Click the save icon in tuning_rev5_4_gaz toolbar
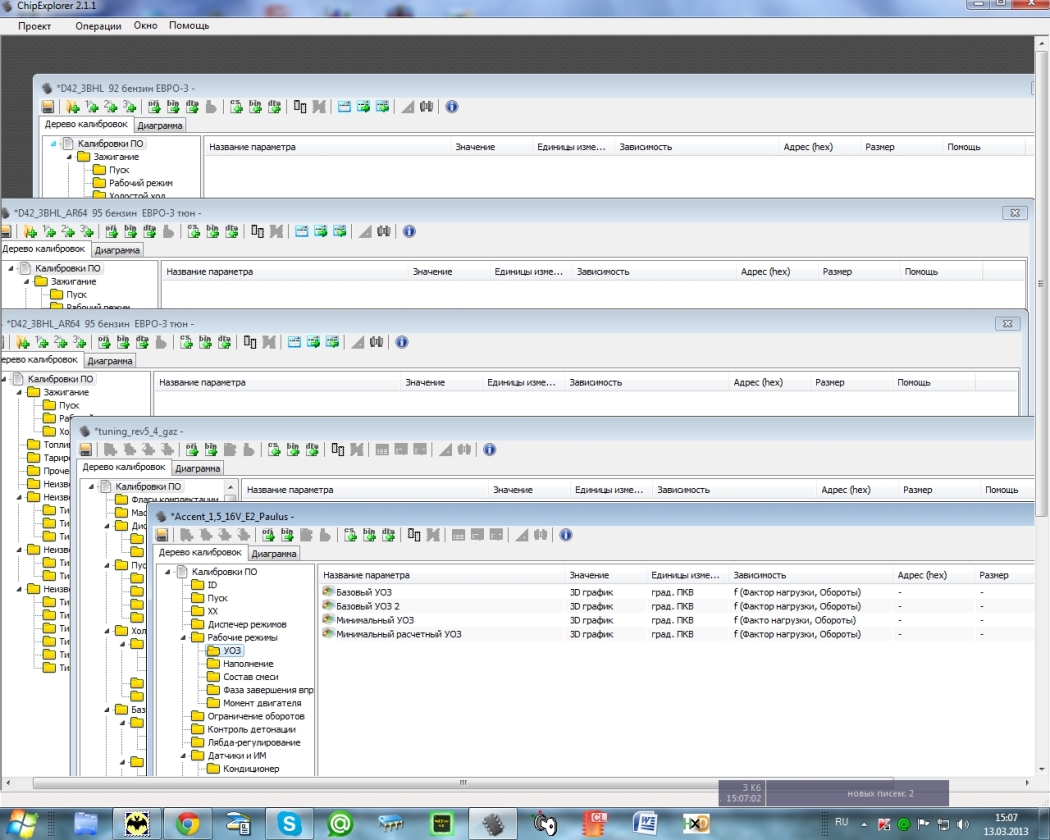The image size is (1050, 840). pyautogui.click(x=86, y=449)
